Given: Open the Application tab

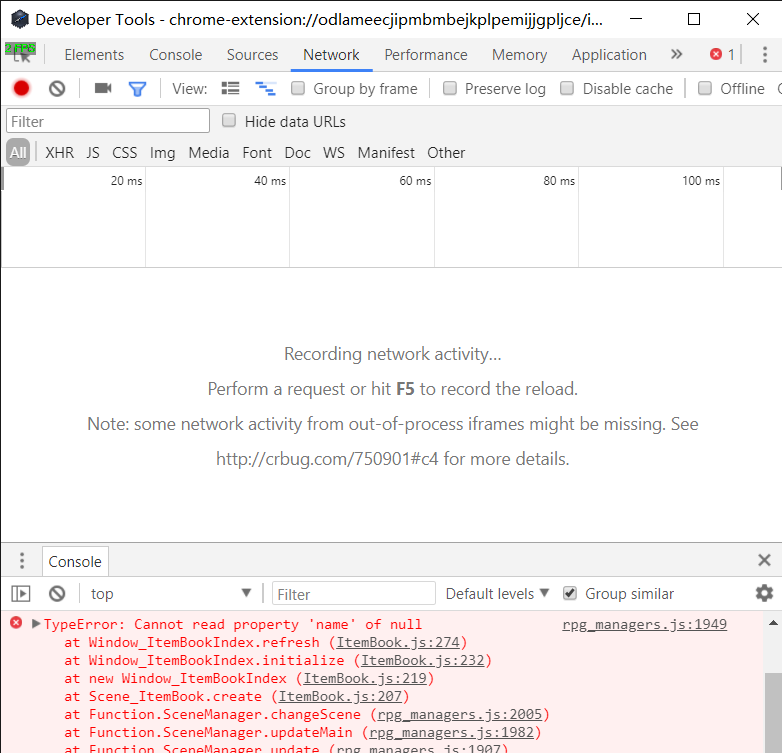Looking at the screenshot, I should click(609, 55).
